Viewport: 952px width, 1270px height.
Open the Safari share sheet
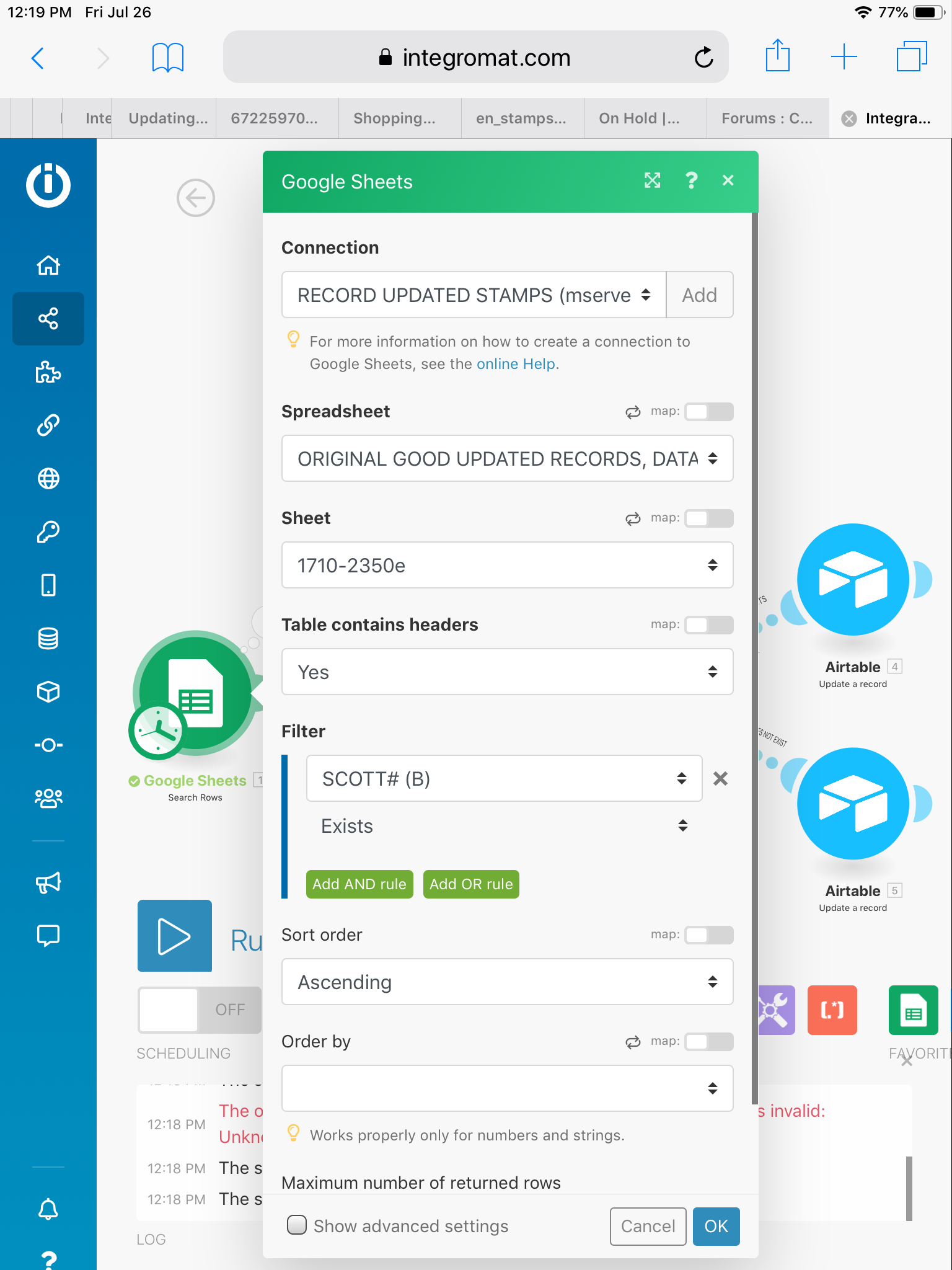pyautogui.click(x=778, y=56)
